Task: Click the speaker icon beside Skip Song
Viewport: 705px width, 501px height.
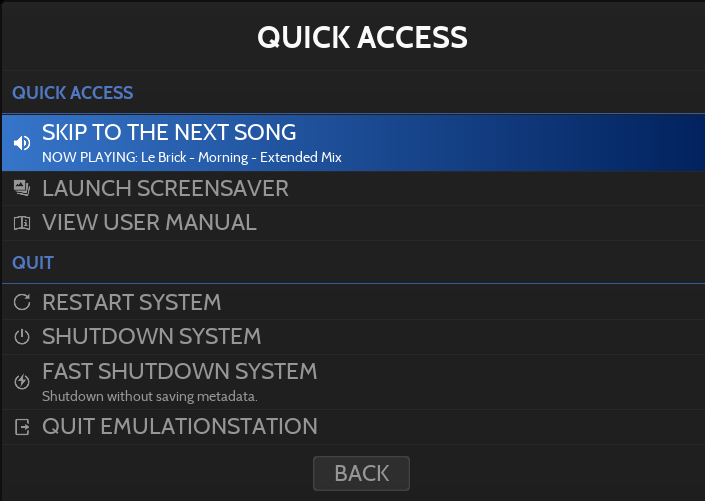Action: tap(21, 143)
